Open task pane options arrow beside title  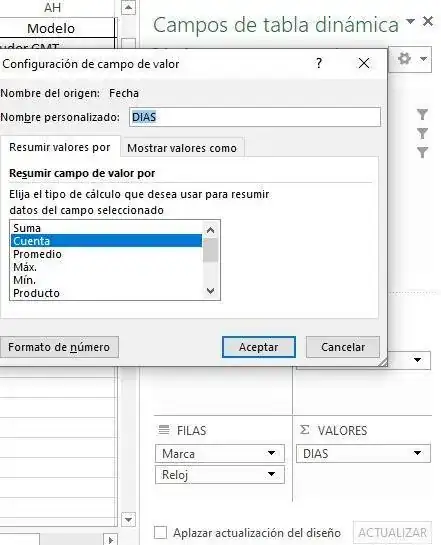click(x=410, y=21)
